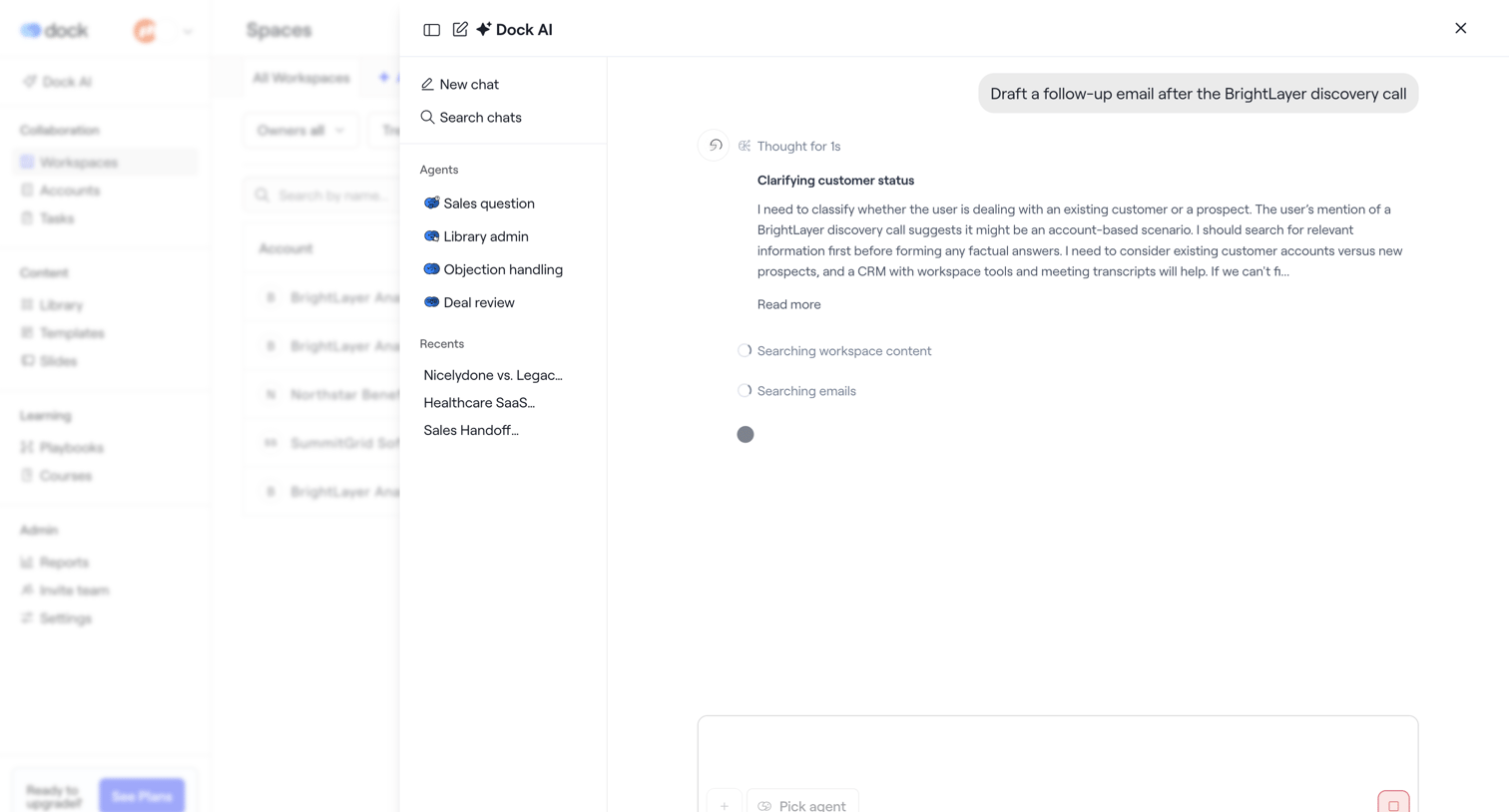This screenshot has width=1509, height=812.
Task: Click the circular swirl icon left of Thought for 1s
Action: point(714,146)
